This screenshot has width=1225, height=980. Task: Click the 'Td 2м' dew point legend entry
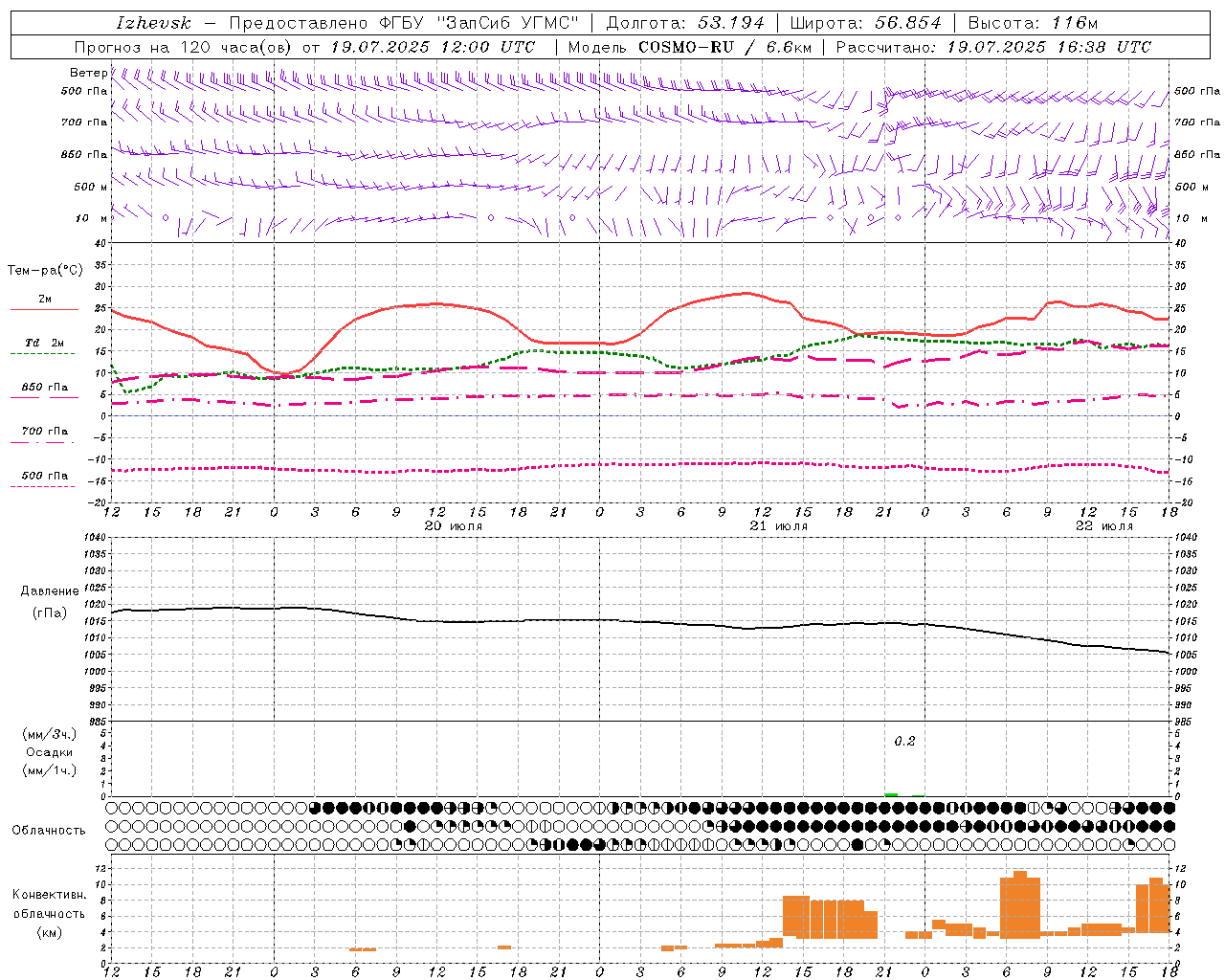(45, 343)
